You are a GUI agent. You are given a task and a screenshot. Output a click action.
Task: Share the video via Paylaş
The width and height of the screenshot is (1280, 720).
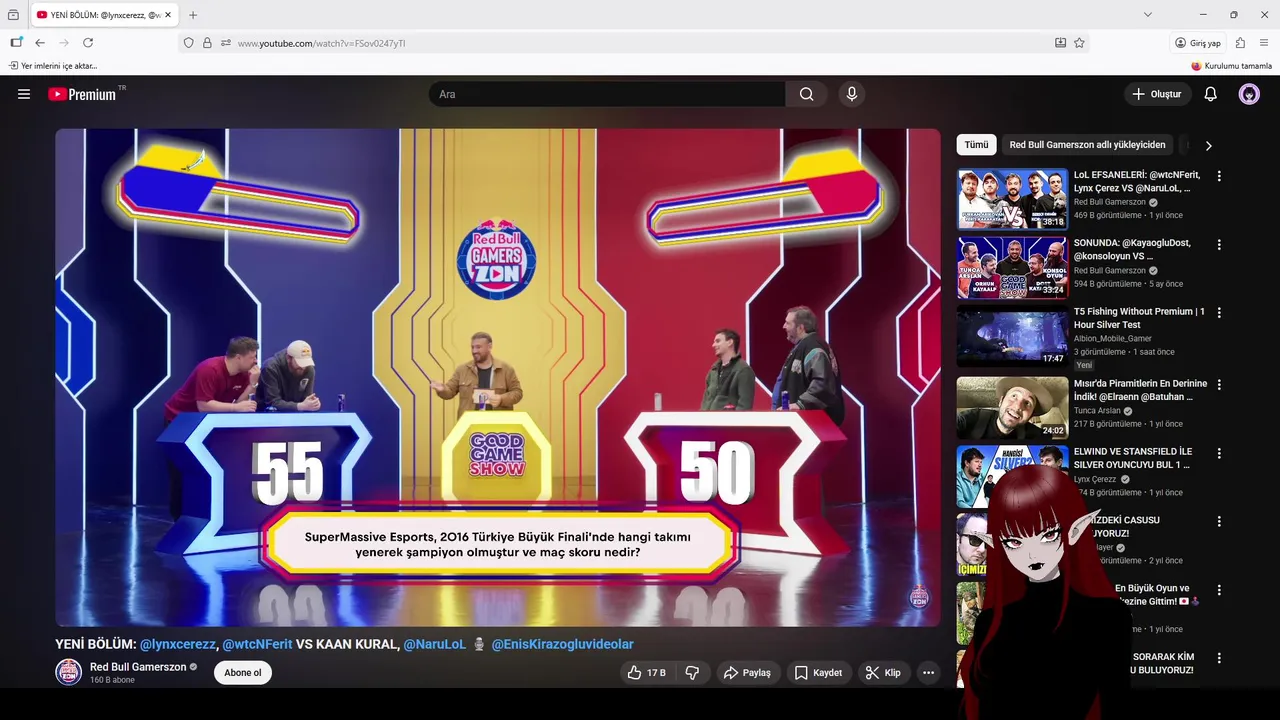pyautogui.click(x=747, y=673)
